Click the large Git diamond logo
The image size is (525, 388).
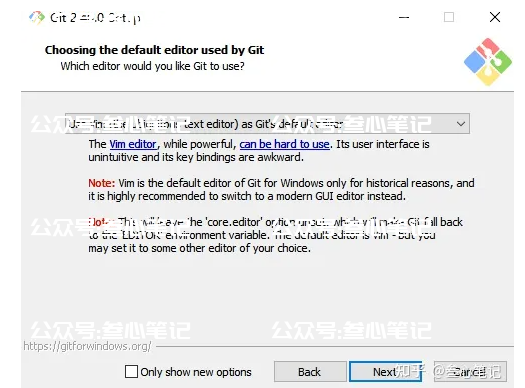[488, 62]
